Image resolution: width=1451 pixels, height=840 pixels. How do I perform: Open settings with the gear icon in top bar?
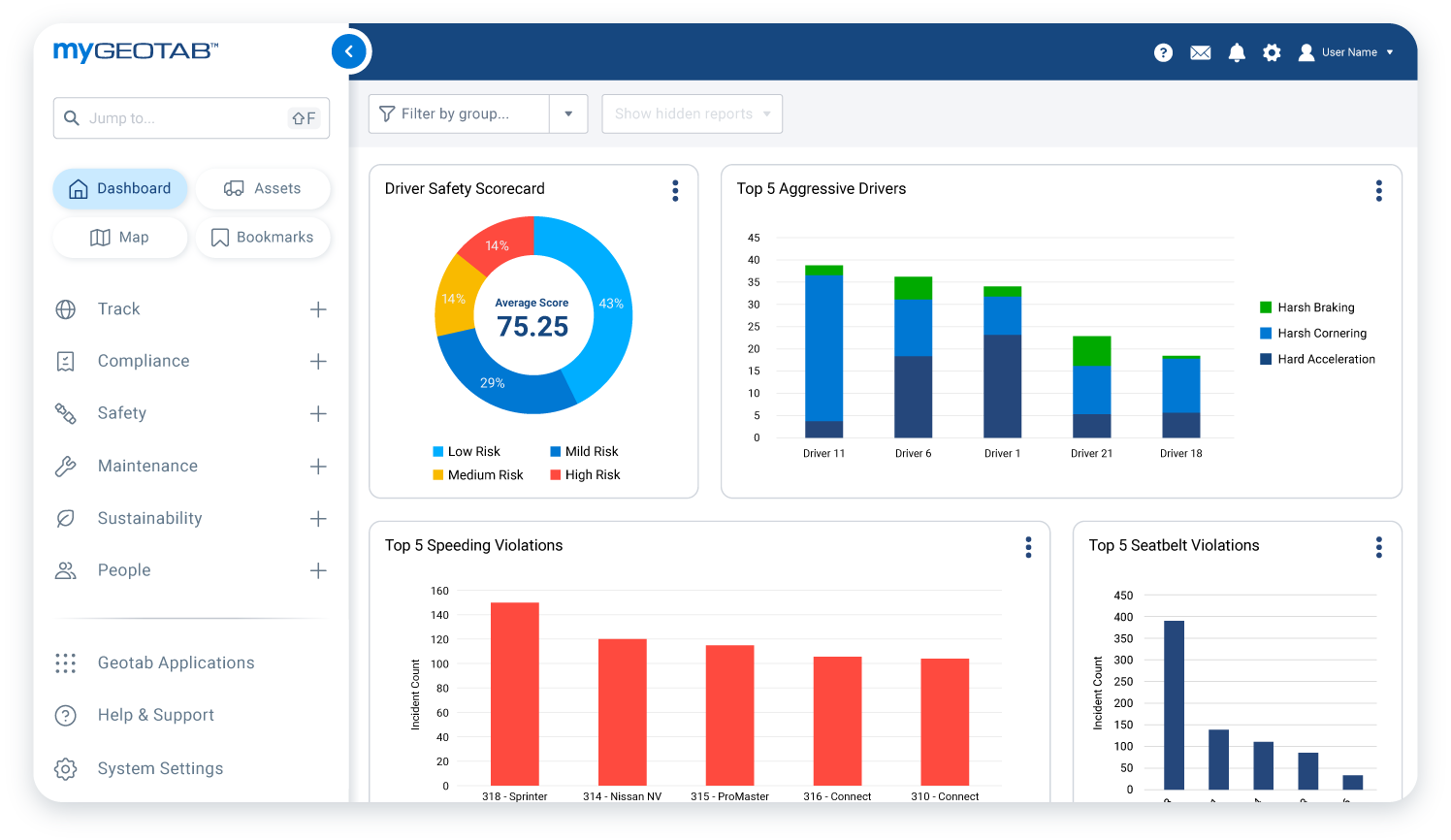tap(1272, 52)
